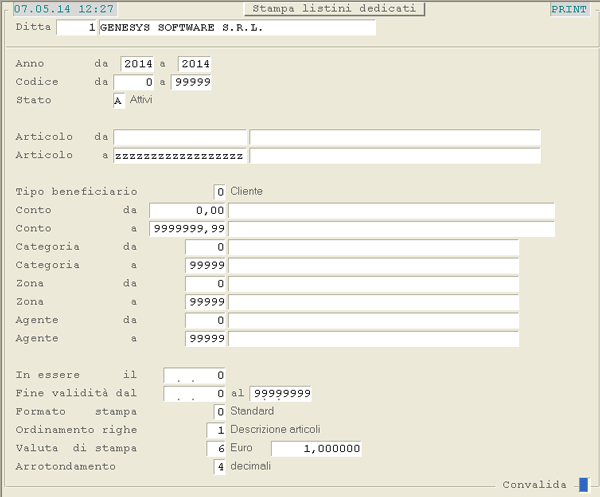Screen dimensions: 600x497
Task: Click the Categoria a description field
Action: pos(373,265)
